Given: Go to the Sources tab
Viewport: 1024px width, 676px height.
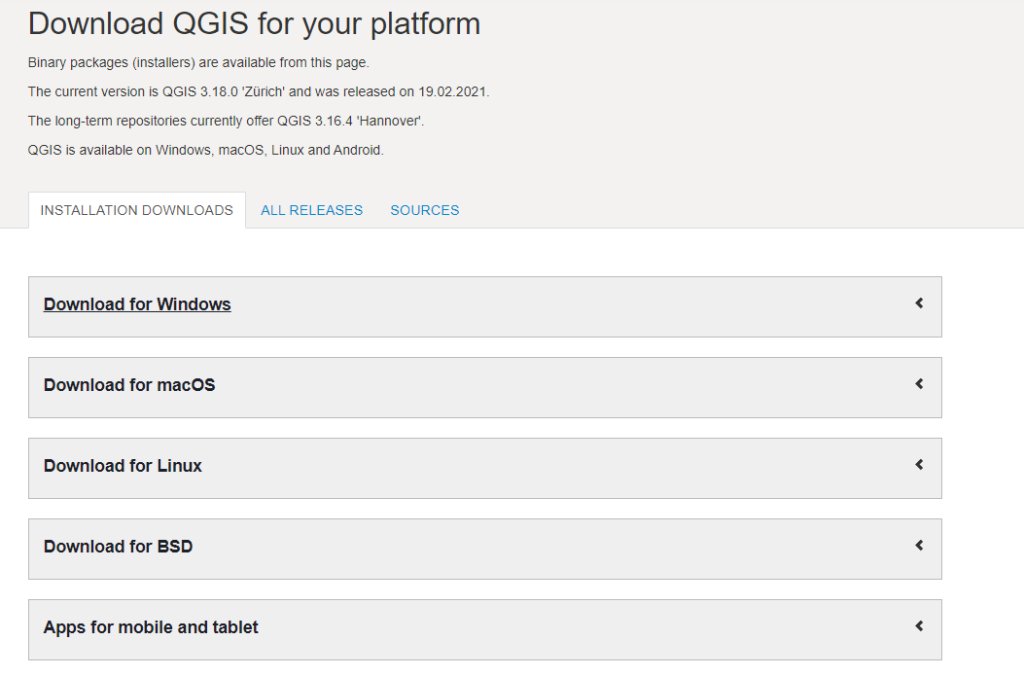Looking at the screenshot, I should (425, 210).
